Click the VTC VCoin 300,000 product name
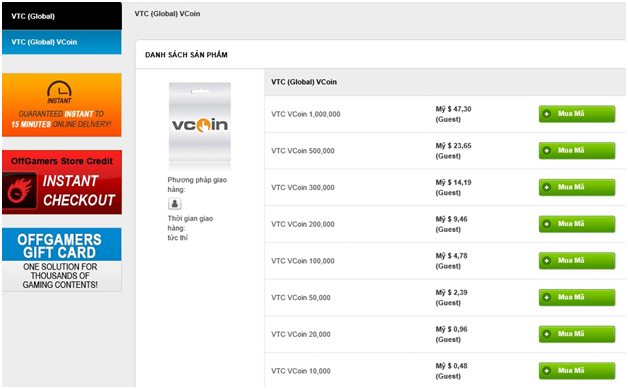This screenshot has height=389, width=628. (x=303, y=187)
